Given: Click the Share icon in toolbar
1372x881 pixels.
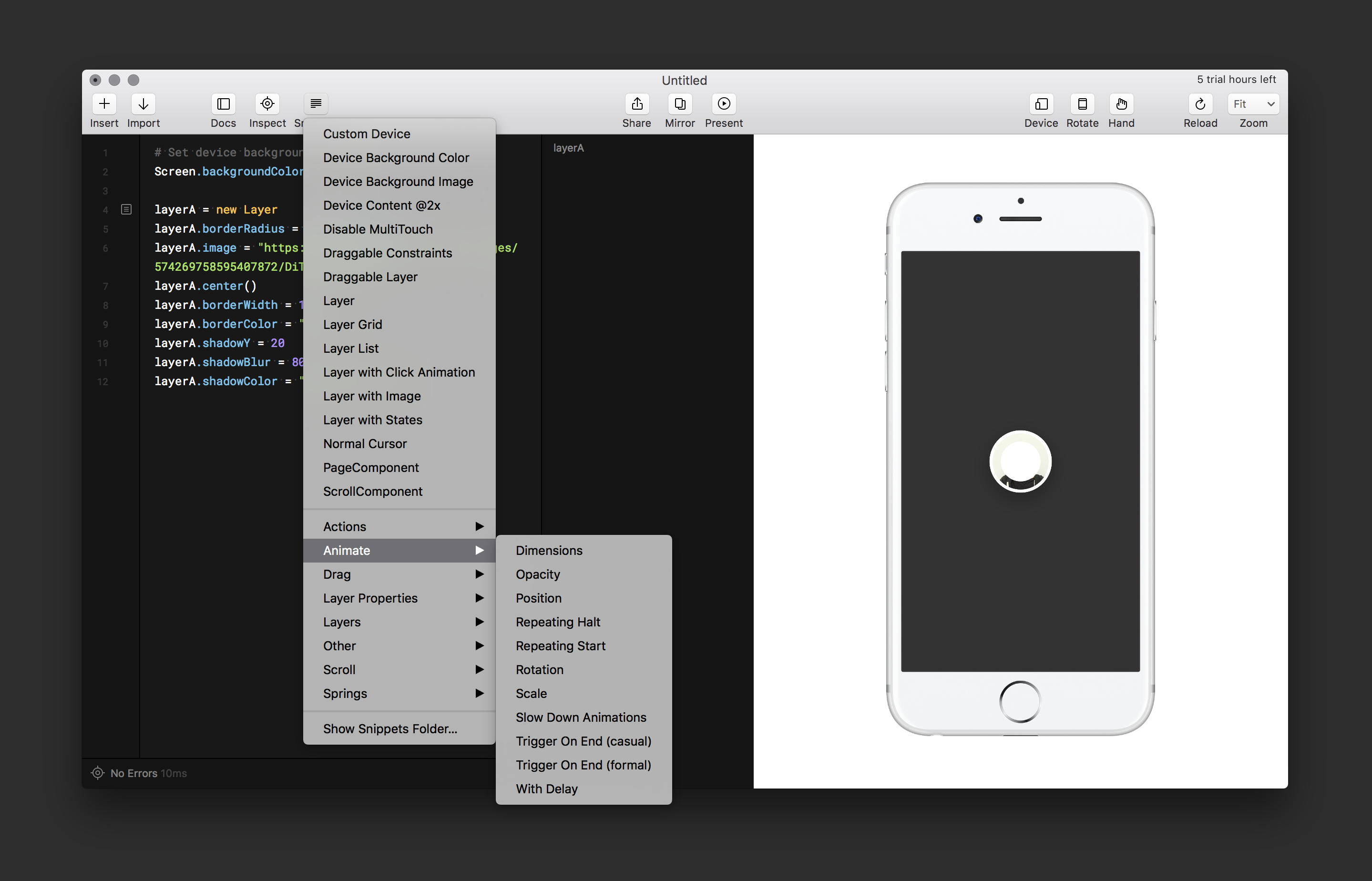Looking at the screenshot, I should 637,104.
